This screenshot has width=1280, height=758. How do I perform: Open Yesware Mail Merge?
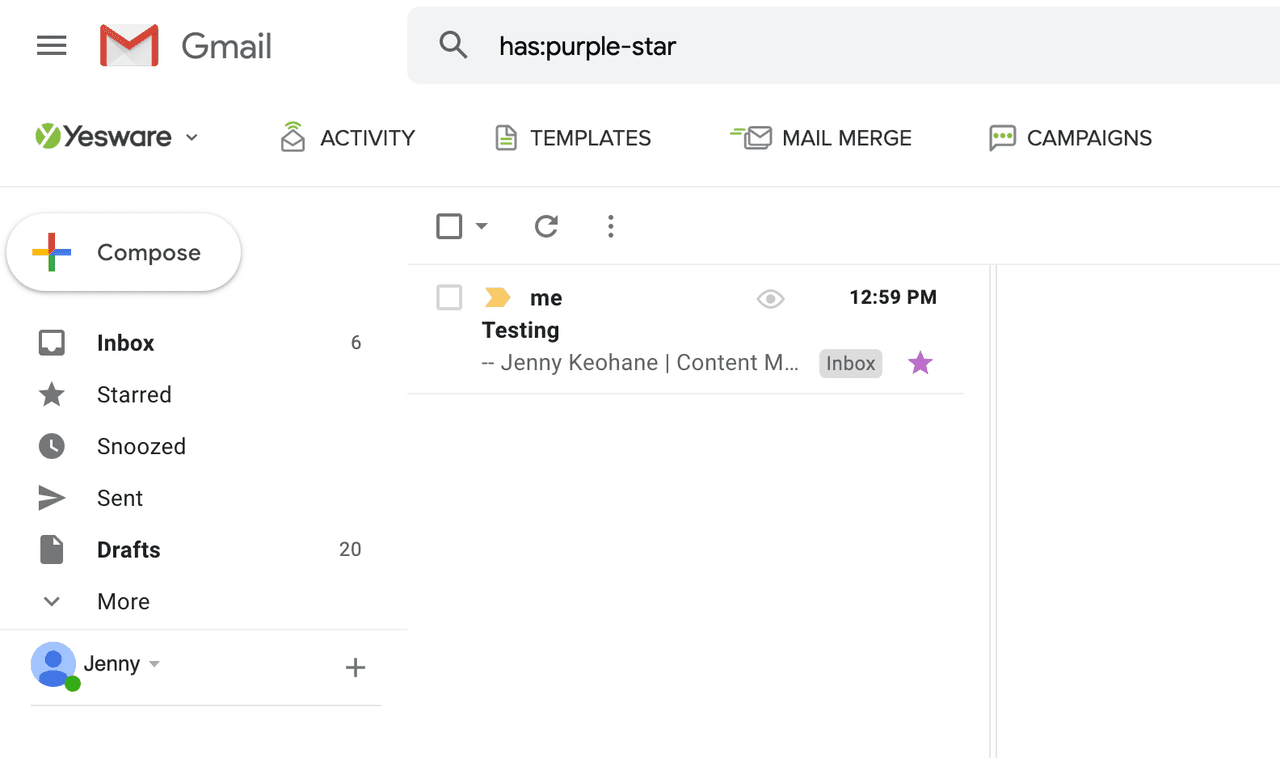click(x=821, y=138)
